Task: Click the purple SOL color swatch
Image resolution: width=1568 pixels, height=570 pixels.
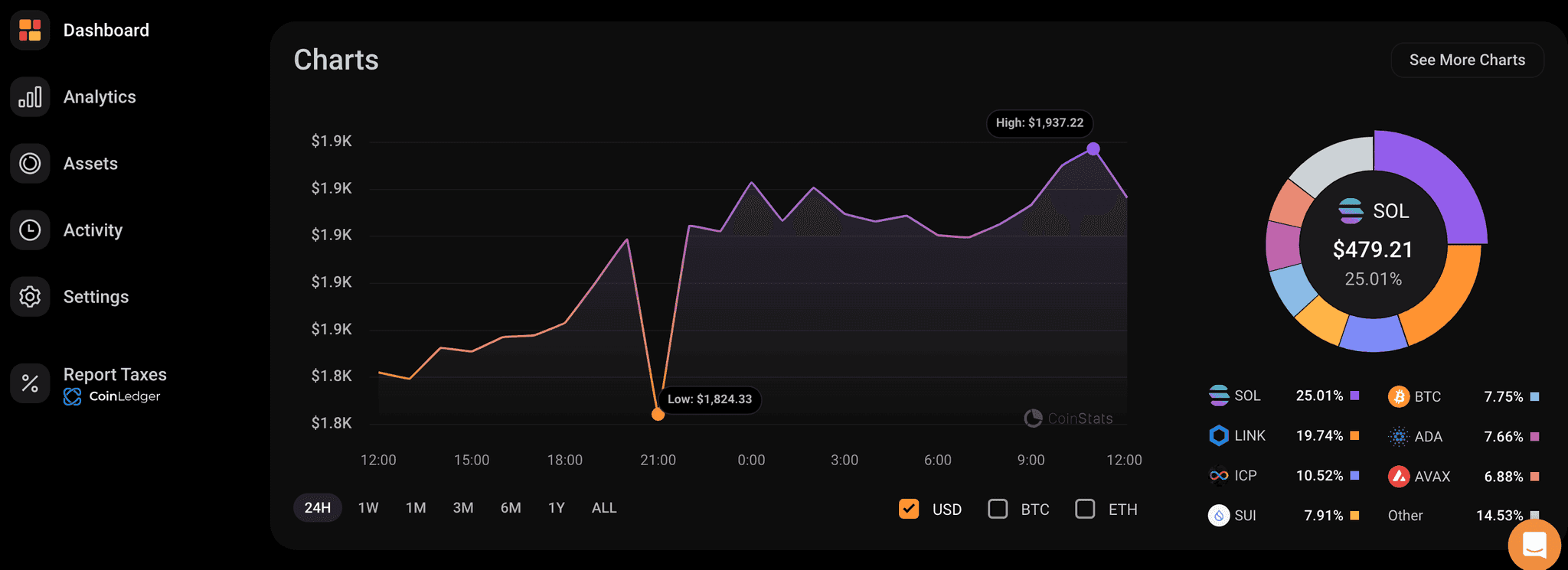Action: point(1354,396)
